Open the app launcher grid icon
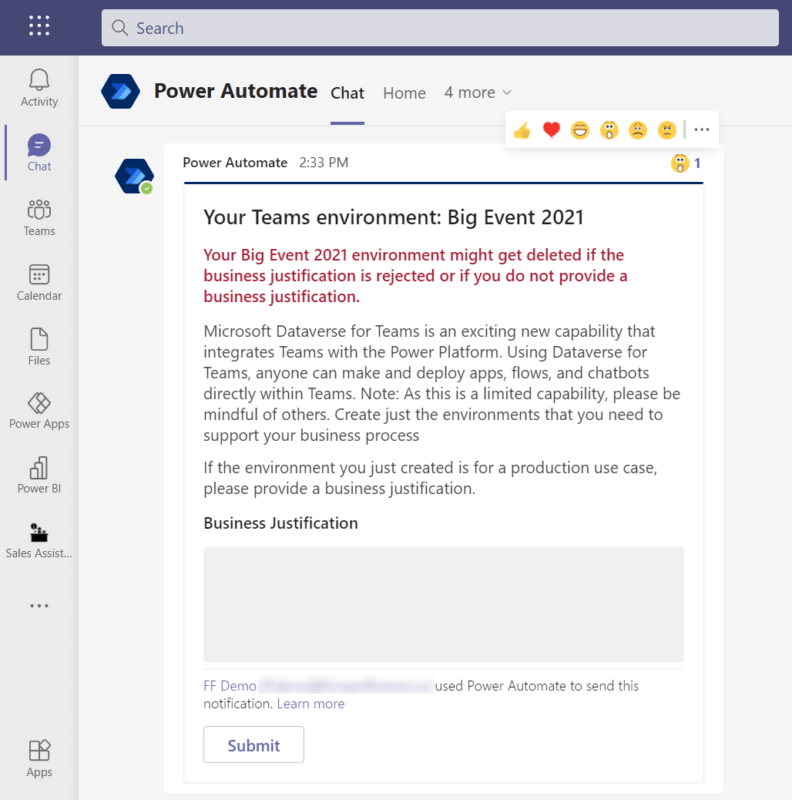792x800 pixels. tap(39, 26)
